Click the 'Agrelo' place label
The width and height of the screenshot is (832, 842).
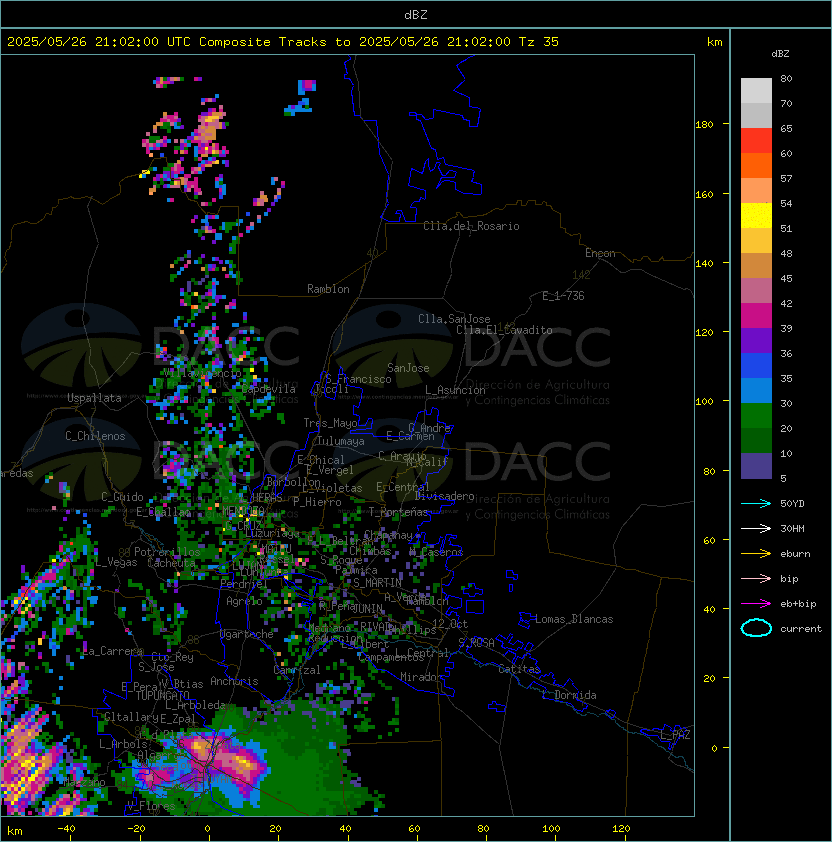pos(244,601)
